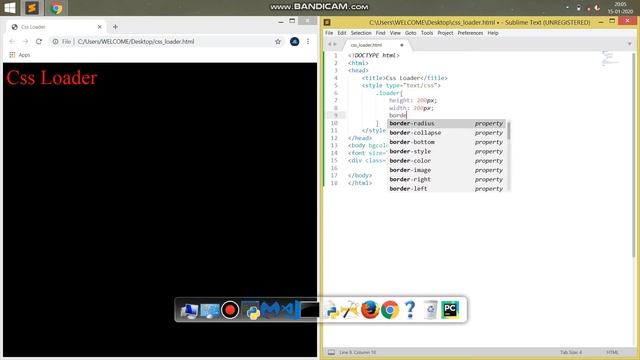Image resolution: width=640 pixels, height=360 pixels.
Task: Launch the pickaxe tool dock icon
Action: point(350,310)
